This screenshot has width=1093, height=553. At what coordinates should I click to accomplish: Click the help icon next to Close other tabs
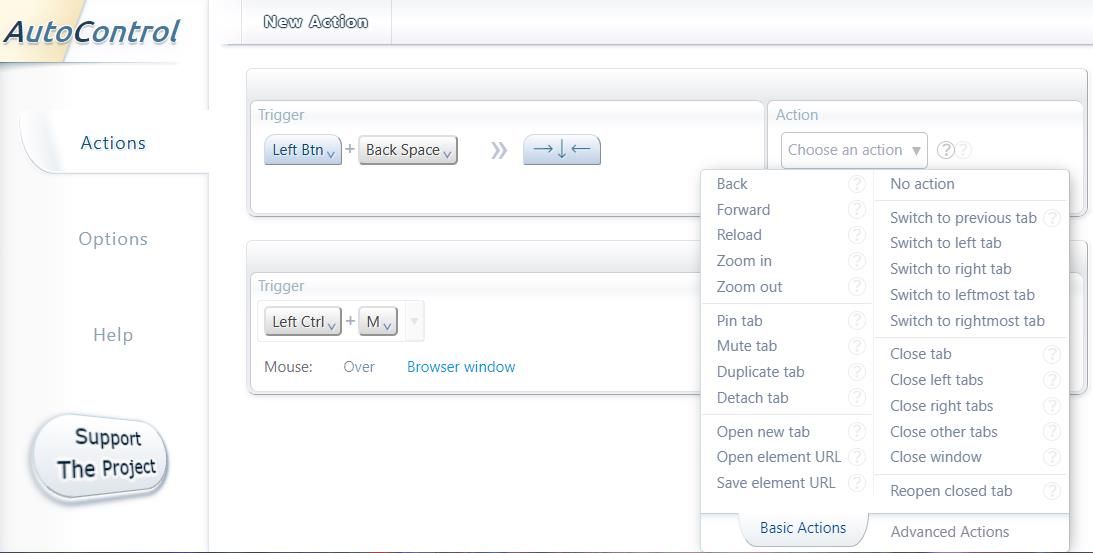(x=1052, y=432)
